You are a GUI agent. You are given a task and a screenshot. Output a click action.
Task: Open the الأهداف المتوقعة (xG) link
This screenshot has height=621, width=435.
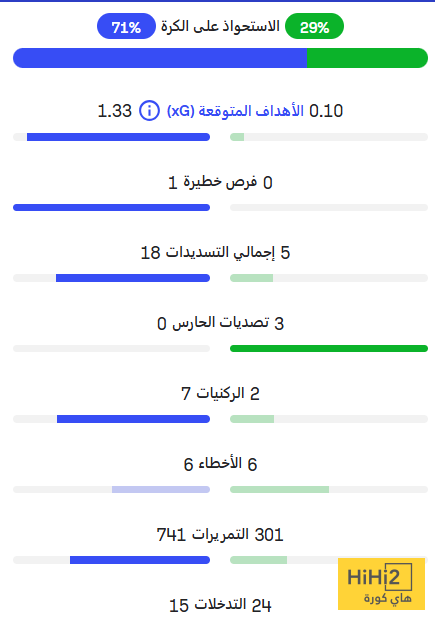235,111
